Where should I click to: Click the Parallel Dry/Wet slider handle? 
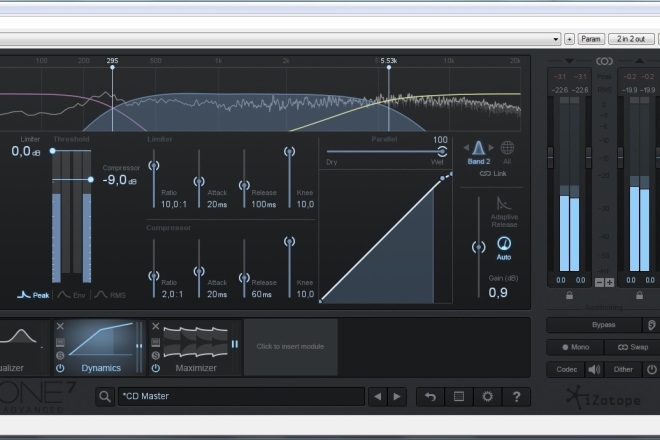pyautogui.click(x=442, y=151)
